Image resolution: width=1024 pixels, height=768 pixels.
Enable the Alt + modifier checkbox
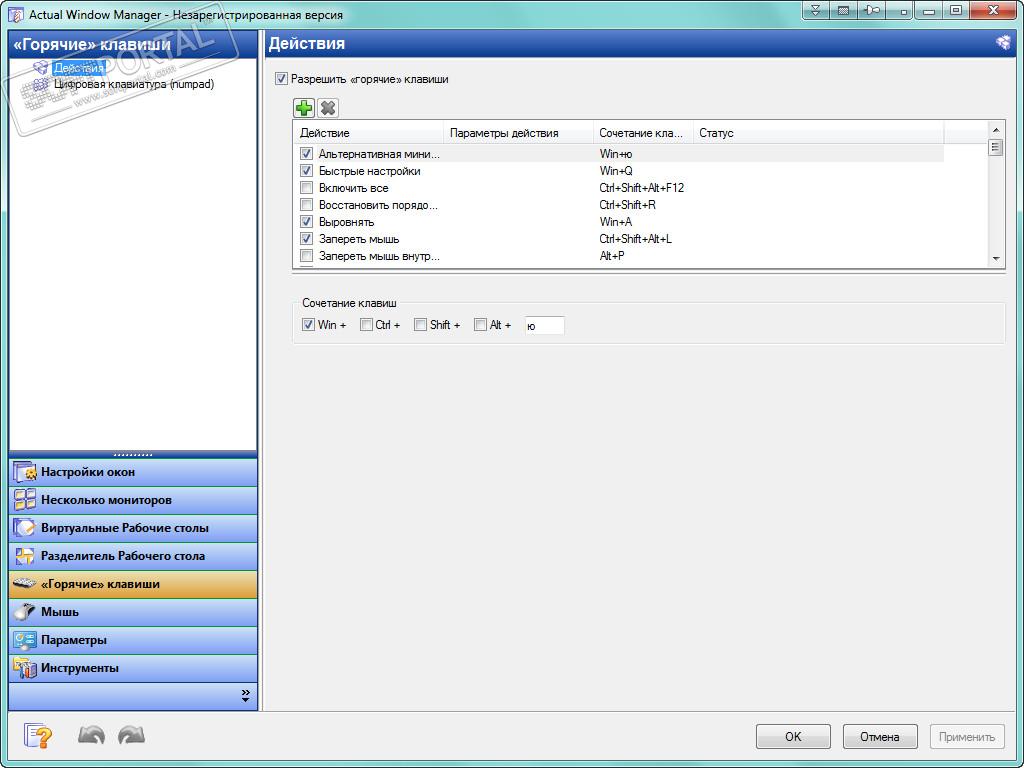click(x=480, y=325)
